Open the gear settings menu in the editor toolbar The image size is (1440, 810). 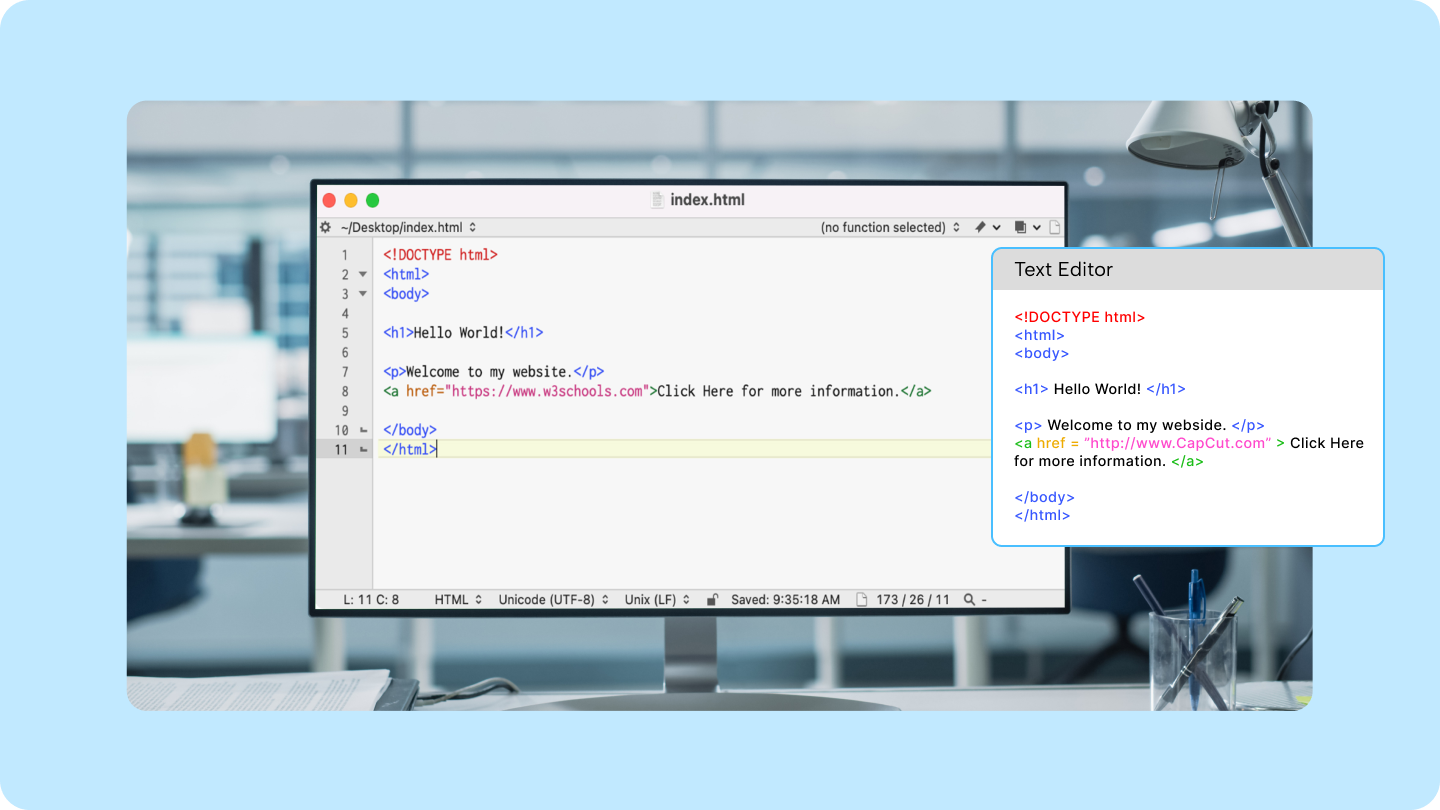[324, 227]
